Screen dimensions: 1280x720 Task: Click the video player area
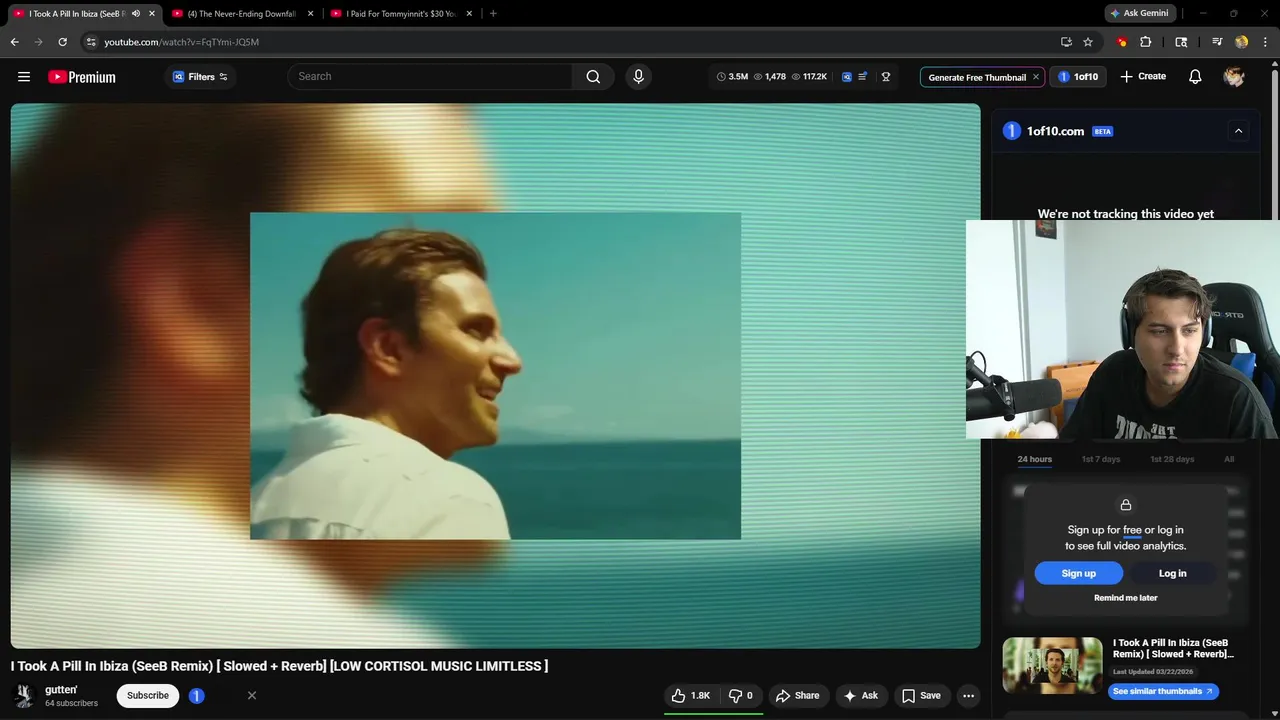tap(495, 376)
